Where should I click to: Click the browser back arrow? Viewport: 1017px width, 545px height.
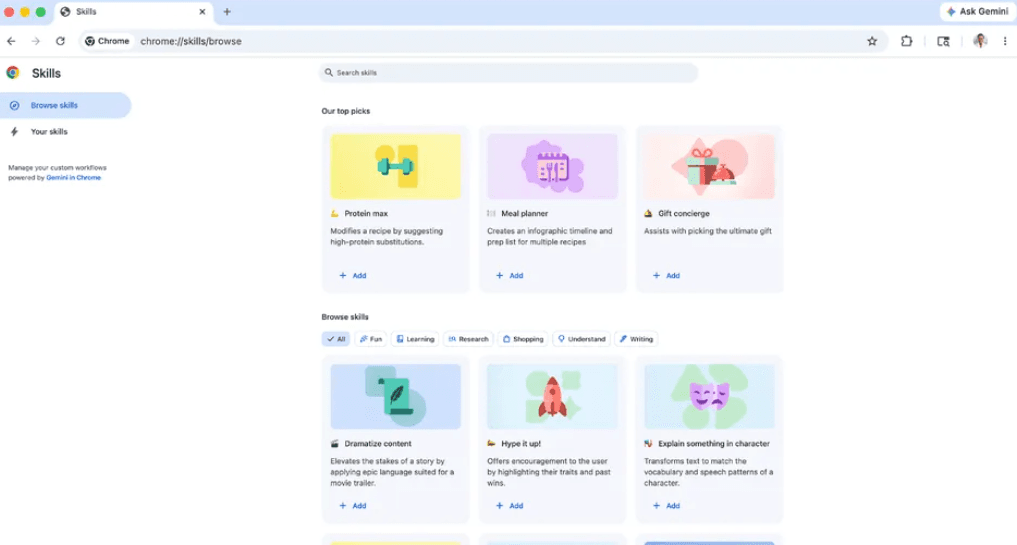point(11,41)
